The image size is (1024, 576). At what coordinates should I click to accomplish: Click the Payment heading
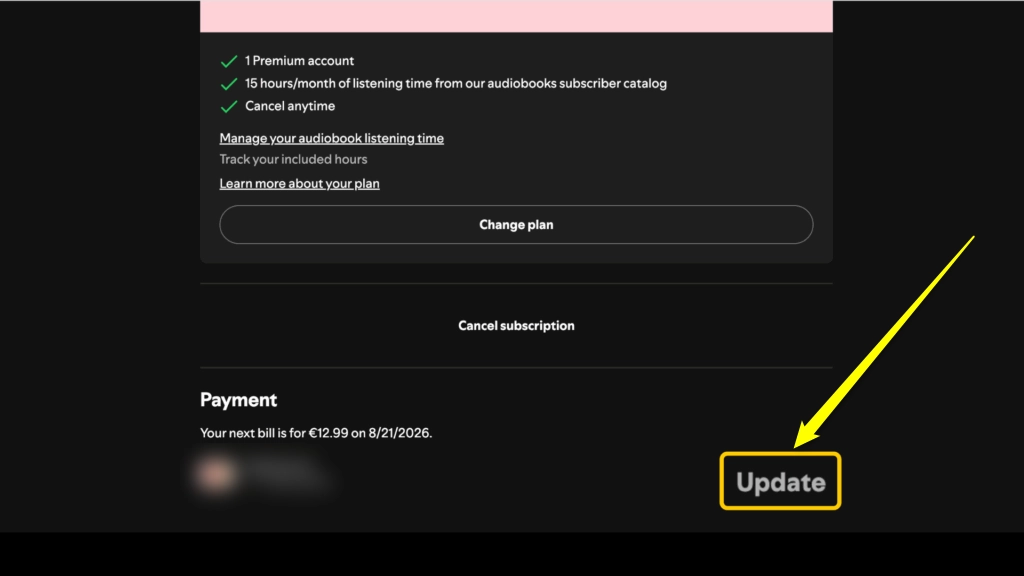pyautogui.click(x=238, y=400)
